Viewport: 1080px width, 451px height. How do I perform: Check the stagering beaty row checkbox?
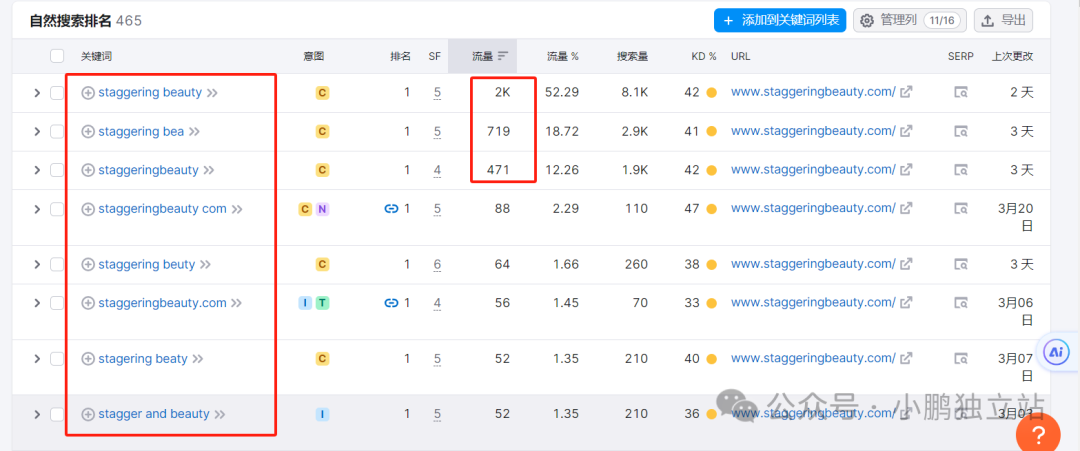pos(57,358)
